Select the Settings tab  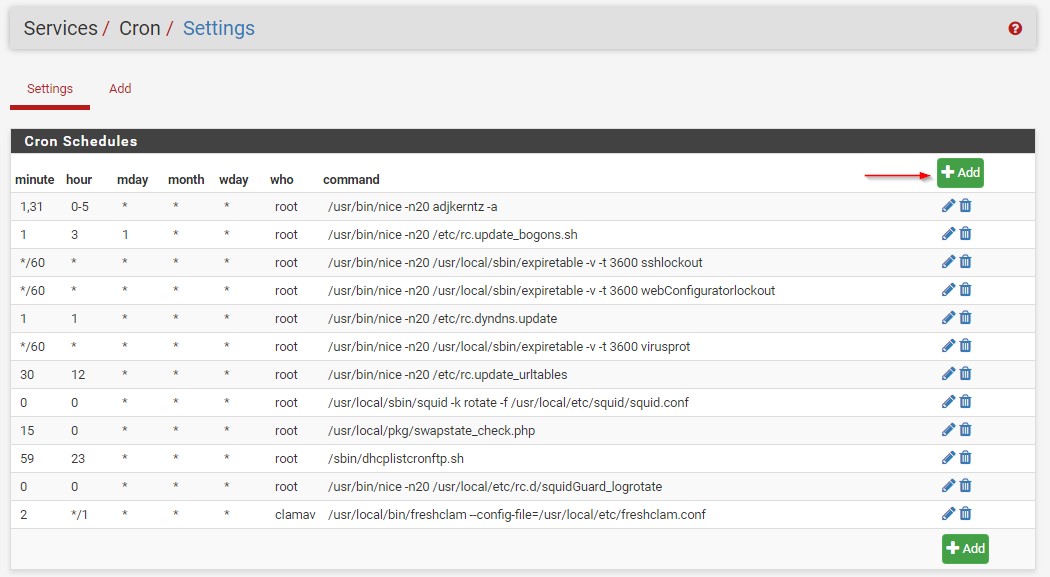point(50,88)
